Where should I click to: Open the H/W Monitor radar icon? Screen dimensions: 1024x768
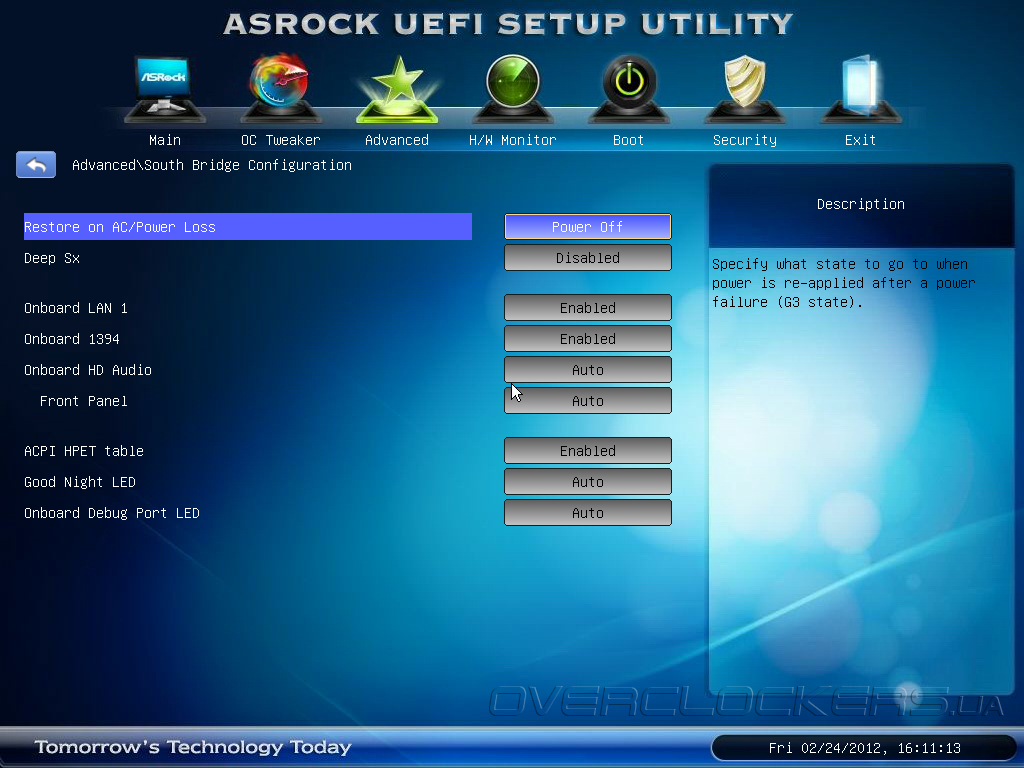(x=513, y=89)
